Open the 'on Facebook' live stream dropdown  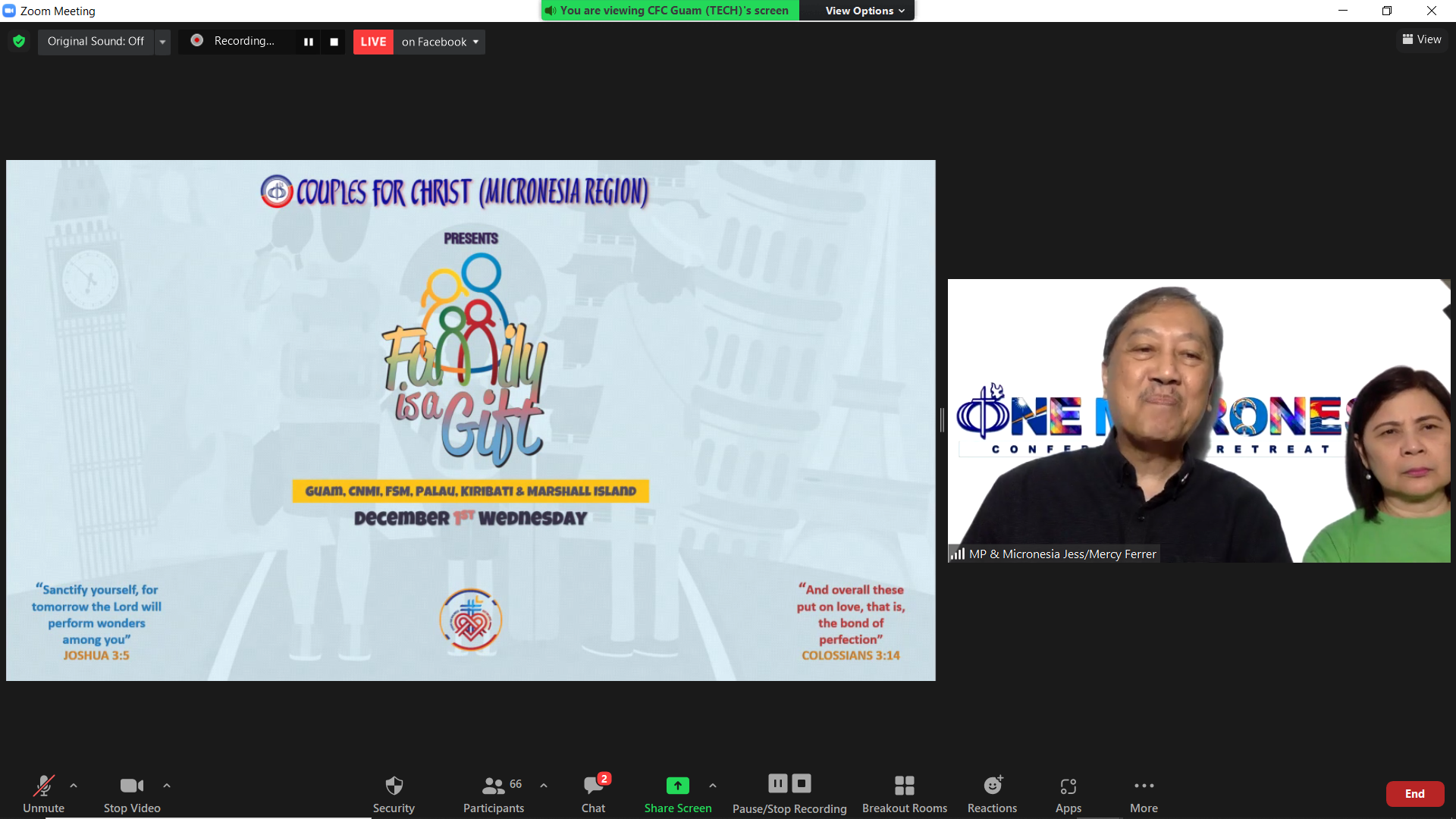pos(440,42)
